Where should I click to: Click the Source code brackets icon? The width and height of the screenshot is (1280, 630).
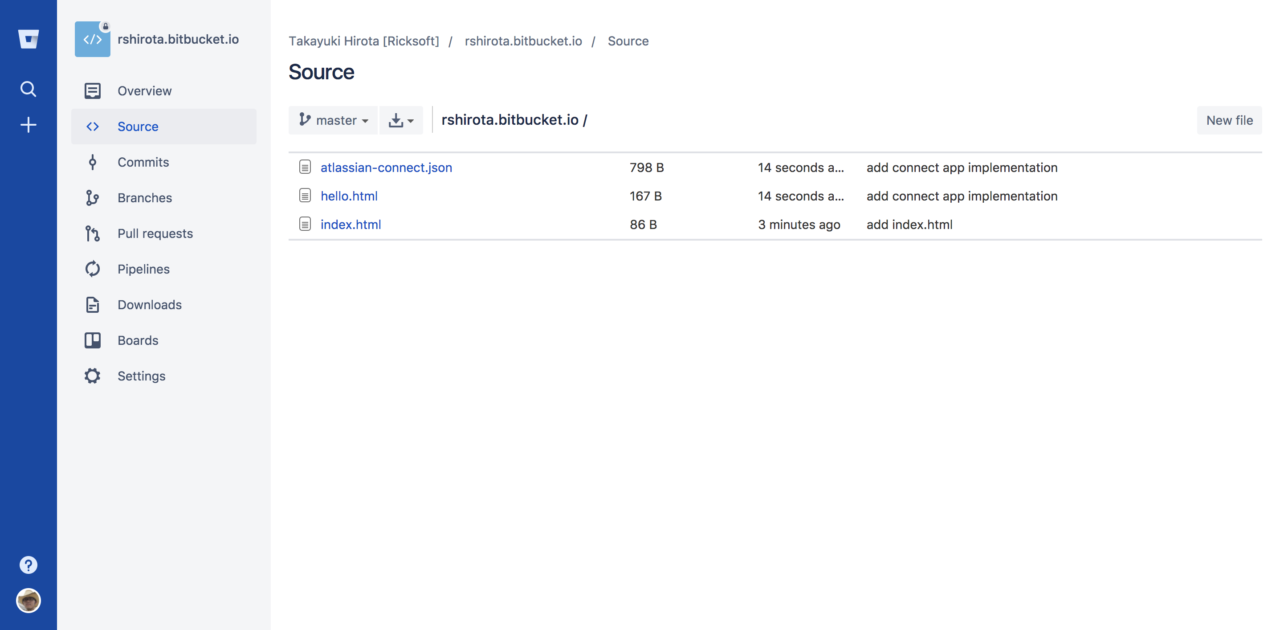[x=93, y=127]
